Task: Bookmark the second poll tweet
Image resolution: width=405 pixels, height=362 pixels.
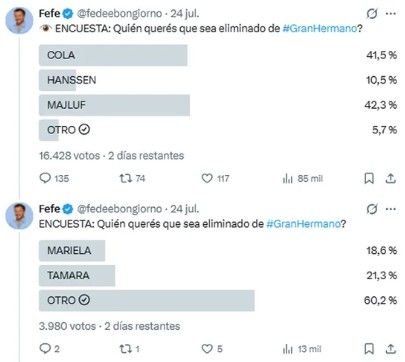Action: click(369, 349)
